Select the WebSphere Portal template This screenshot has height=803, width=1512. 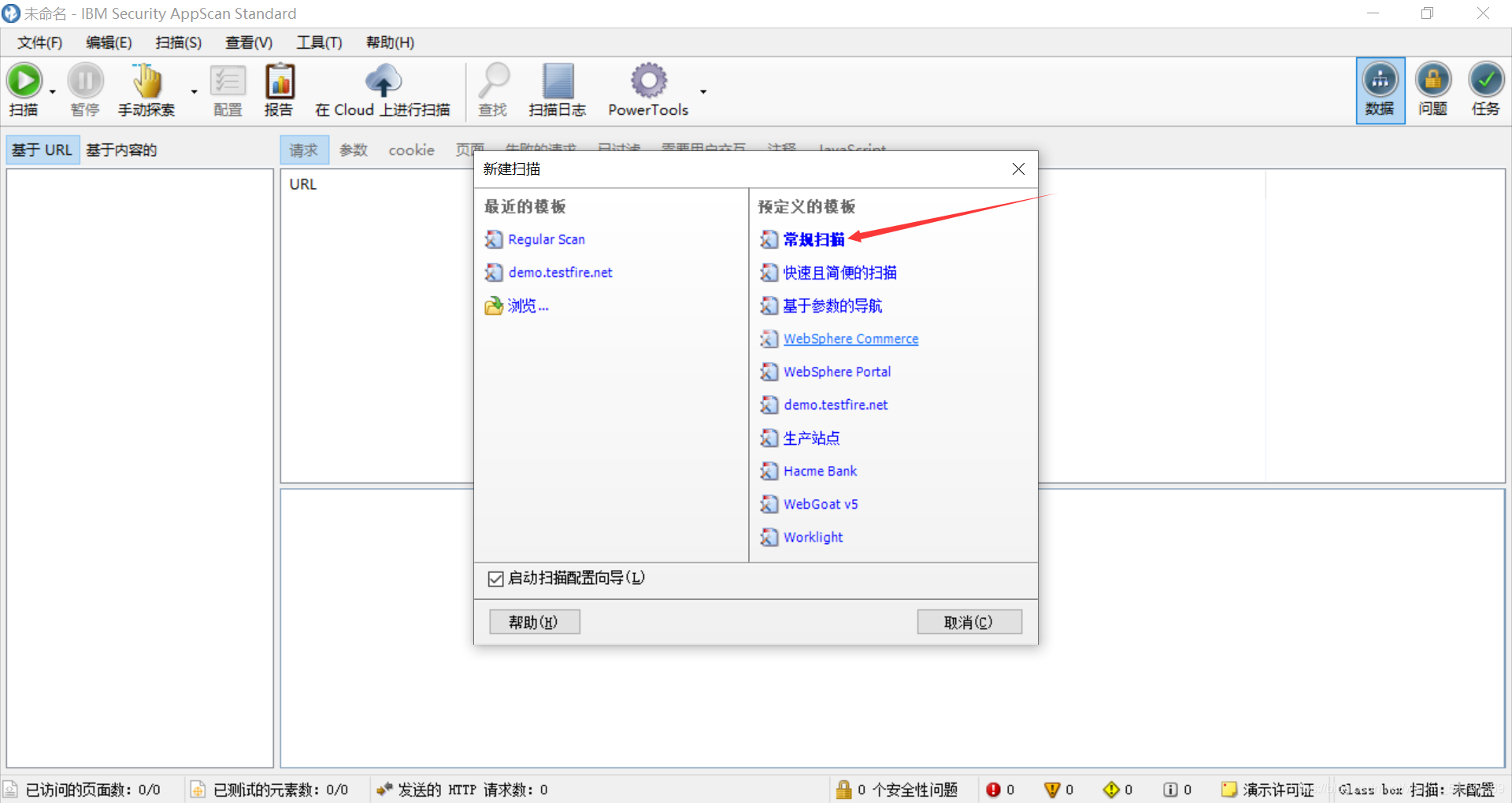pyautogui.click(x=837, y=372)
